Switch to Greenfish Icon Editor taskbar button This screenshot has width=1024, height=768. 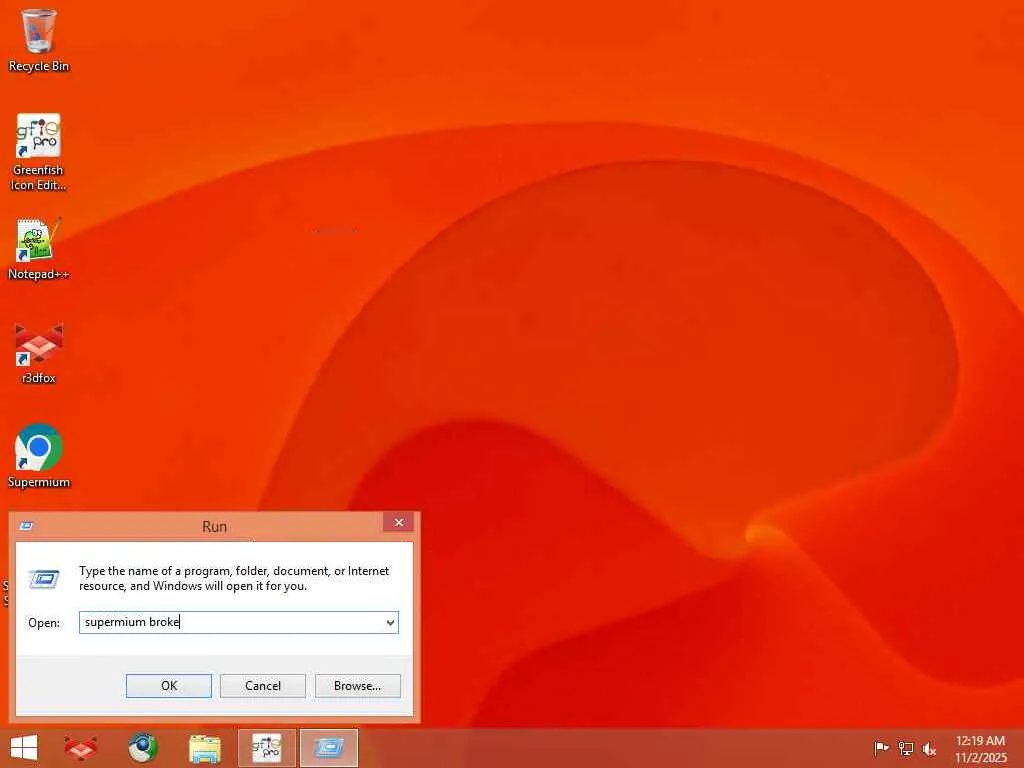(266, 748)
